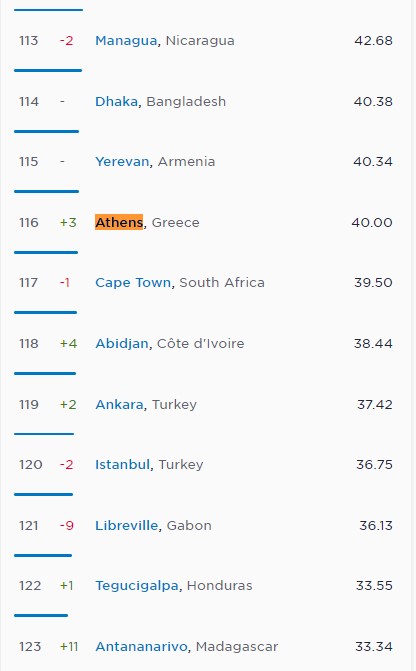This screenshot has width=416, height=671.
Task: Open the Istanbul city link
Action: click(x=122, y=465)
